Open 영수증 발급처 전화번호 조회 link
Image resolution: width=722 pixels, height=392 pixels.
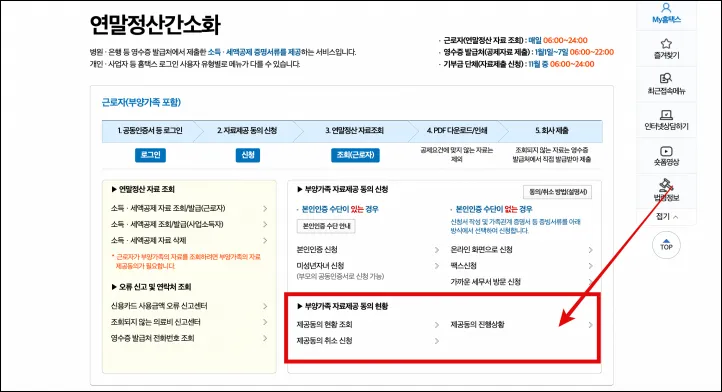[x=152, y=338]
